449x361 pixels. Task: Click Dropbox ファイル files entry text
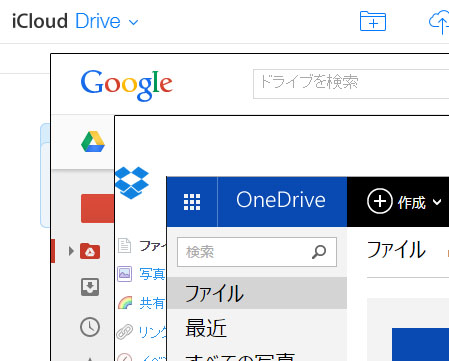coord(153,246)
